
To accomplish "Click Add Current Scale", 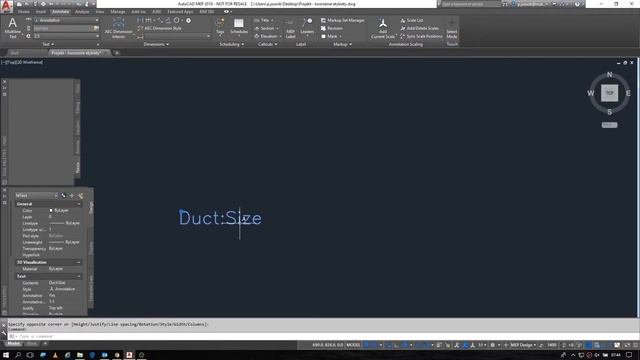I will coord(383,28).
